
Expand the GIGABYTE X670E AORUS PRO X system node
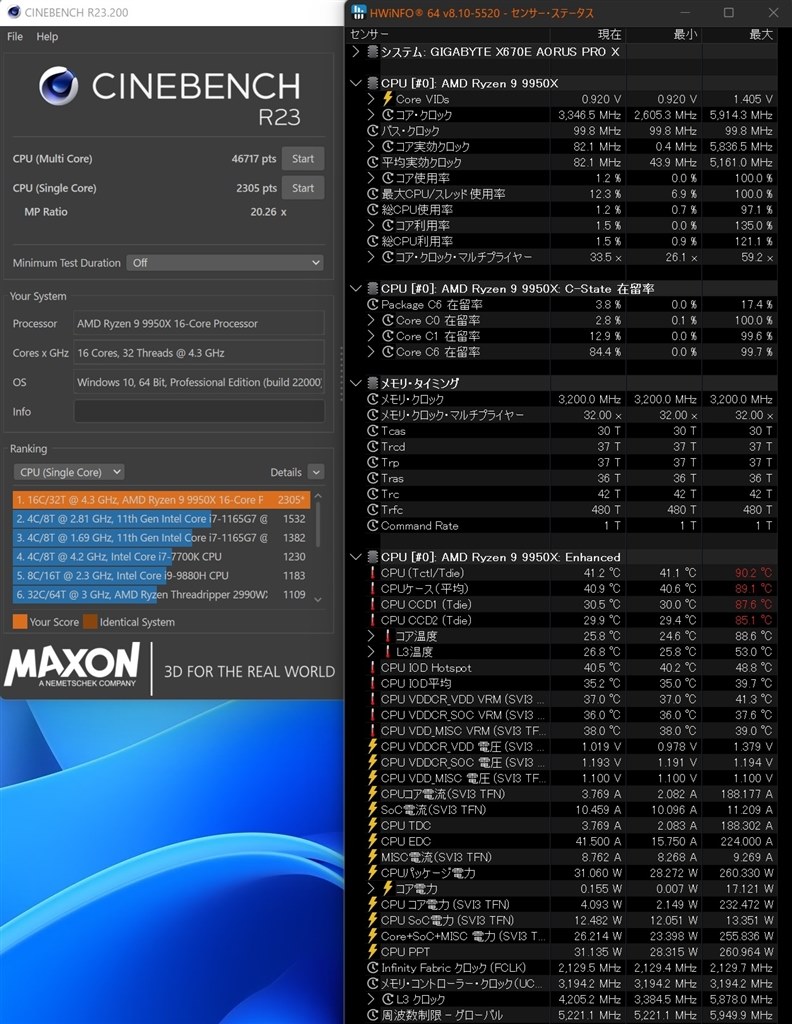(x=355, y=52)
